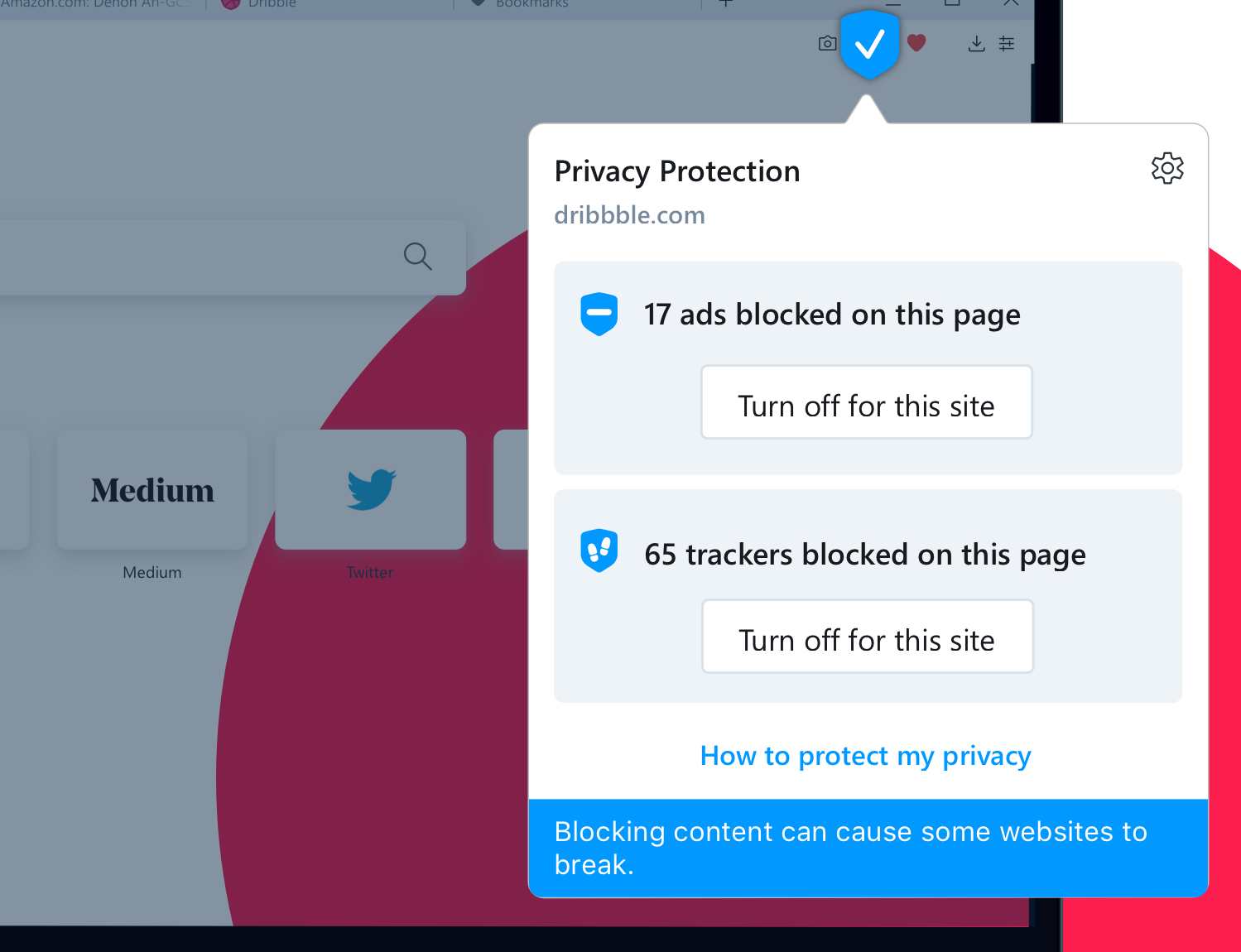This screenshot has height=952, width=1241.
Task: Click the camera snapshot icon
Action: [x=827, y=43]
